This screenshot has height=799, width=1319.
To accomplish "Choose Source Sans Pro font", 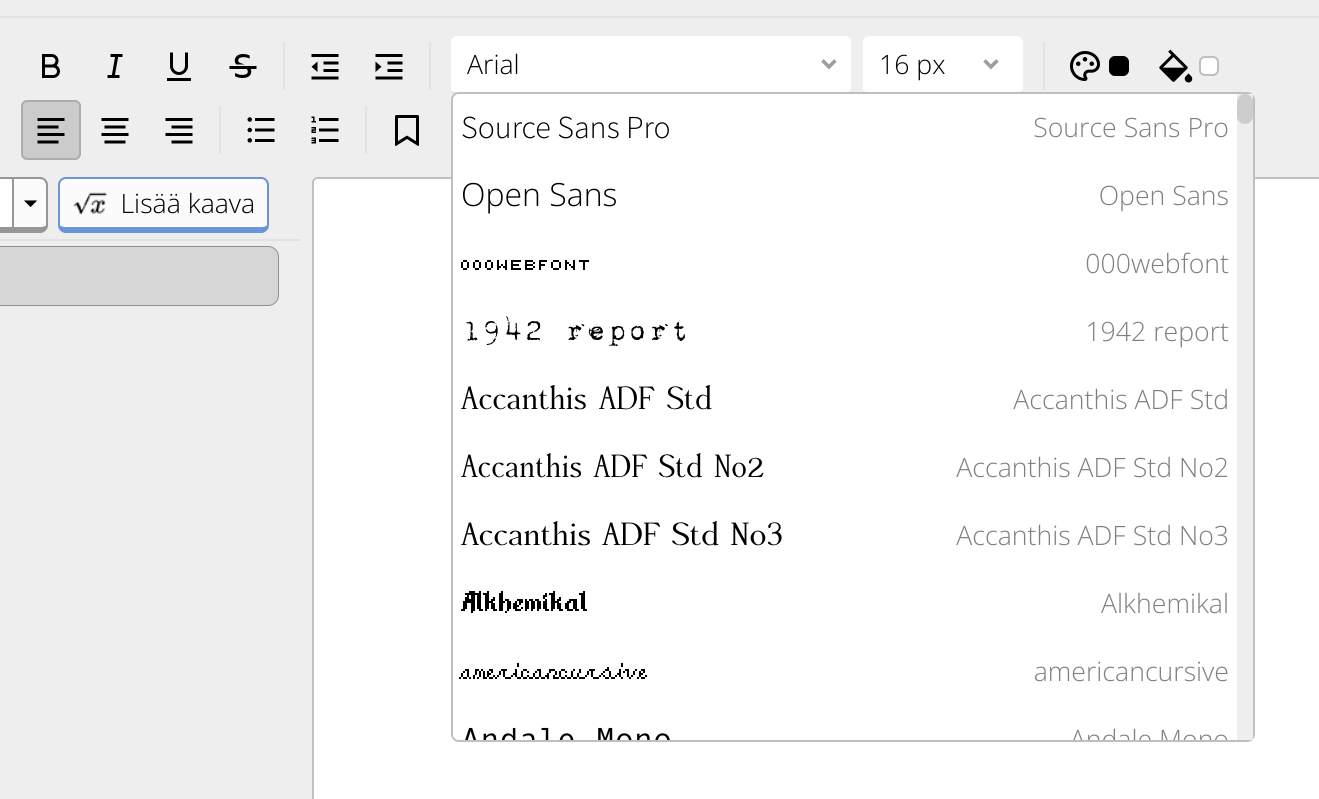I will click(845, 128).
